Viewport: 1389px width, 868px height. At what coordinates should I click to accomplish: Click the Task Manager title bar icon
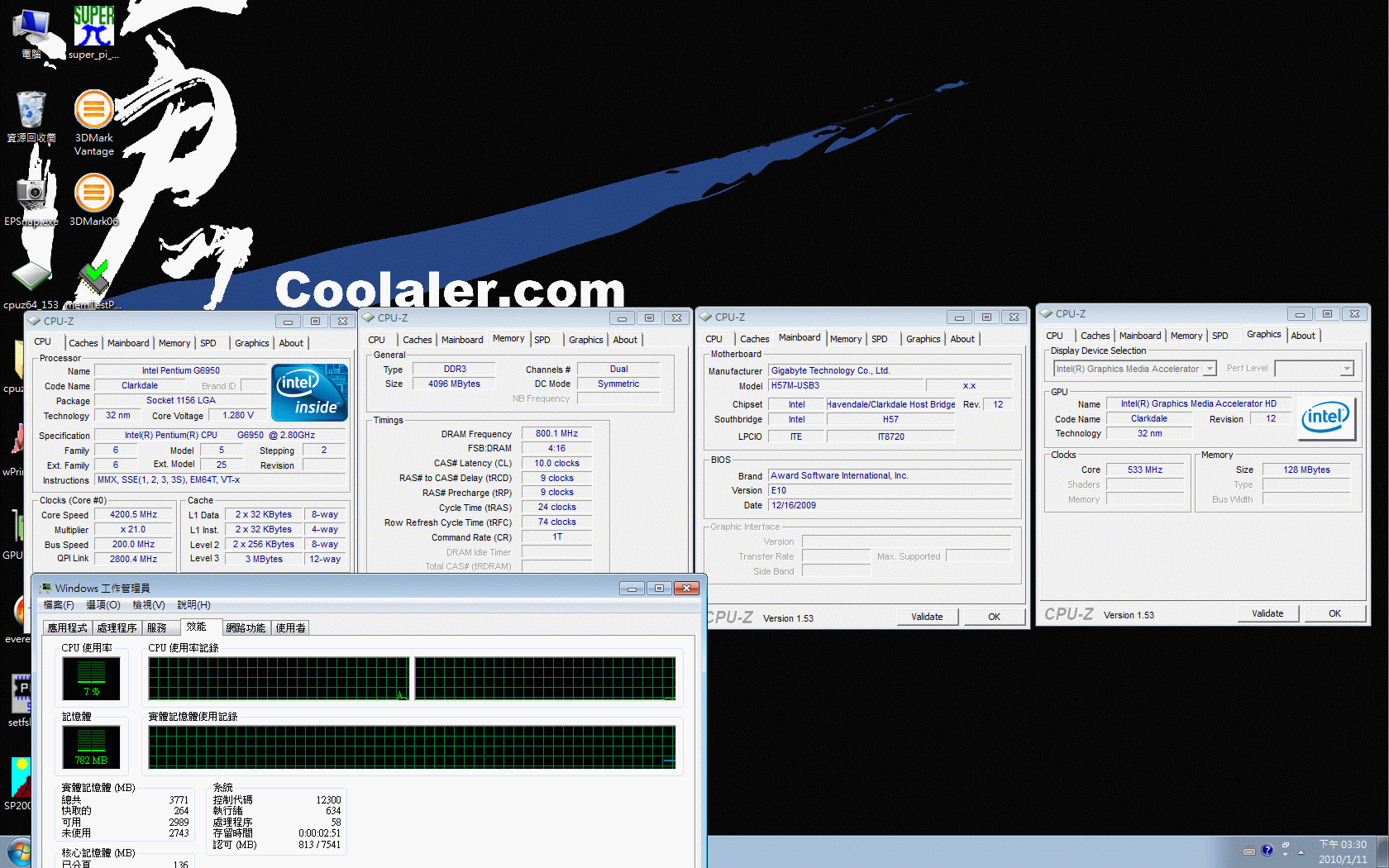pos(45,588)
